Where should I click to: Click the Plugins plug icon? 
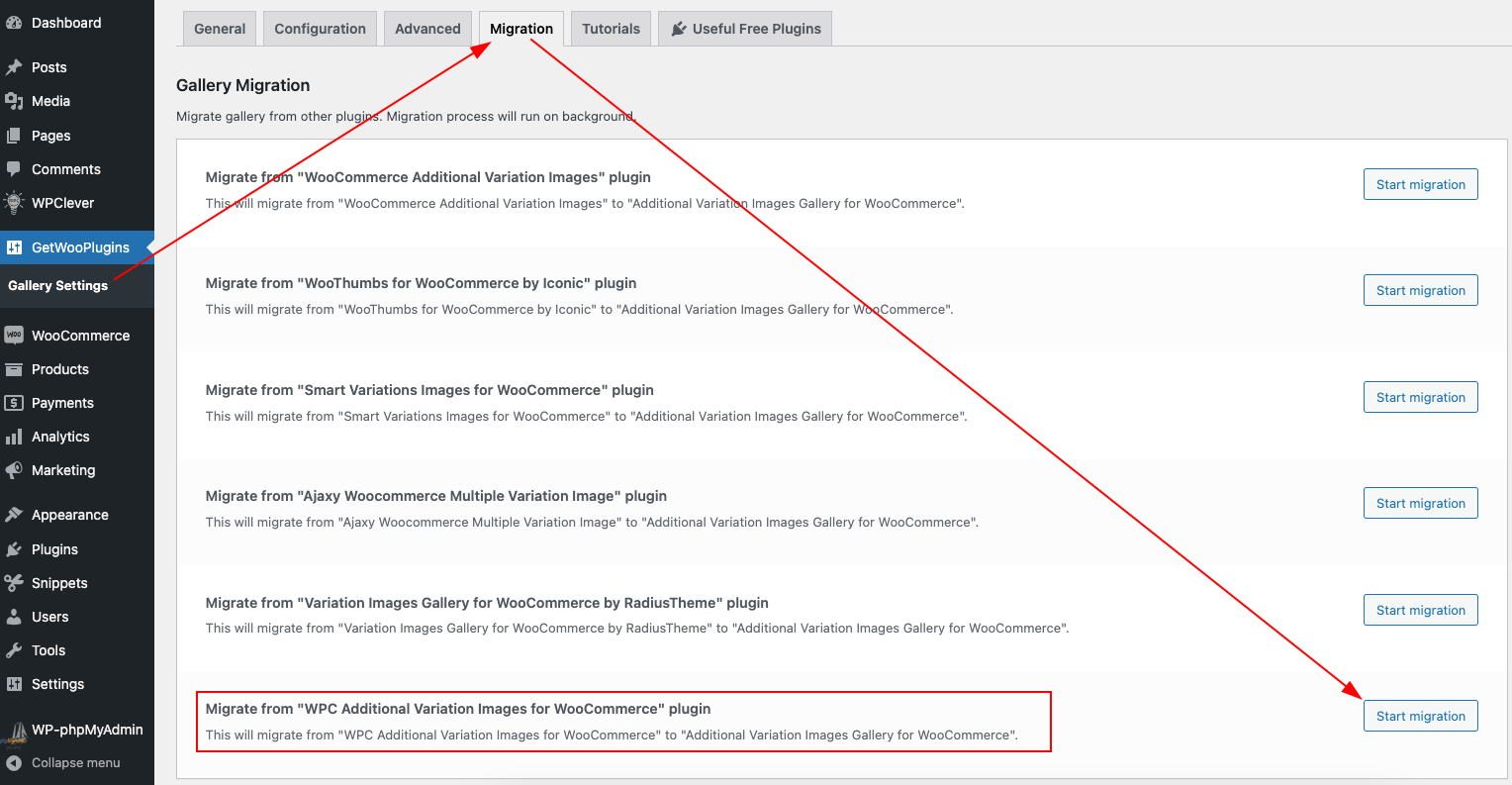14,549
